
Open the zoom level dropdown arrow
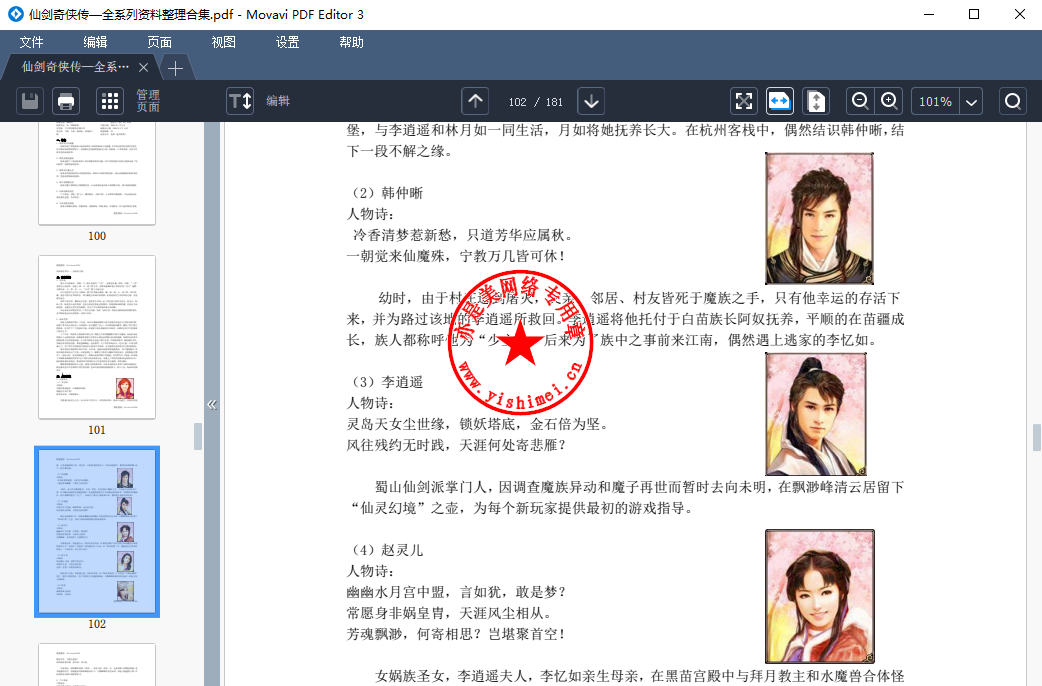pos(972,102)
